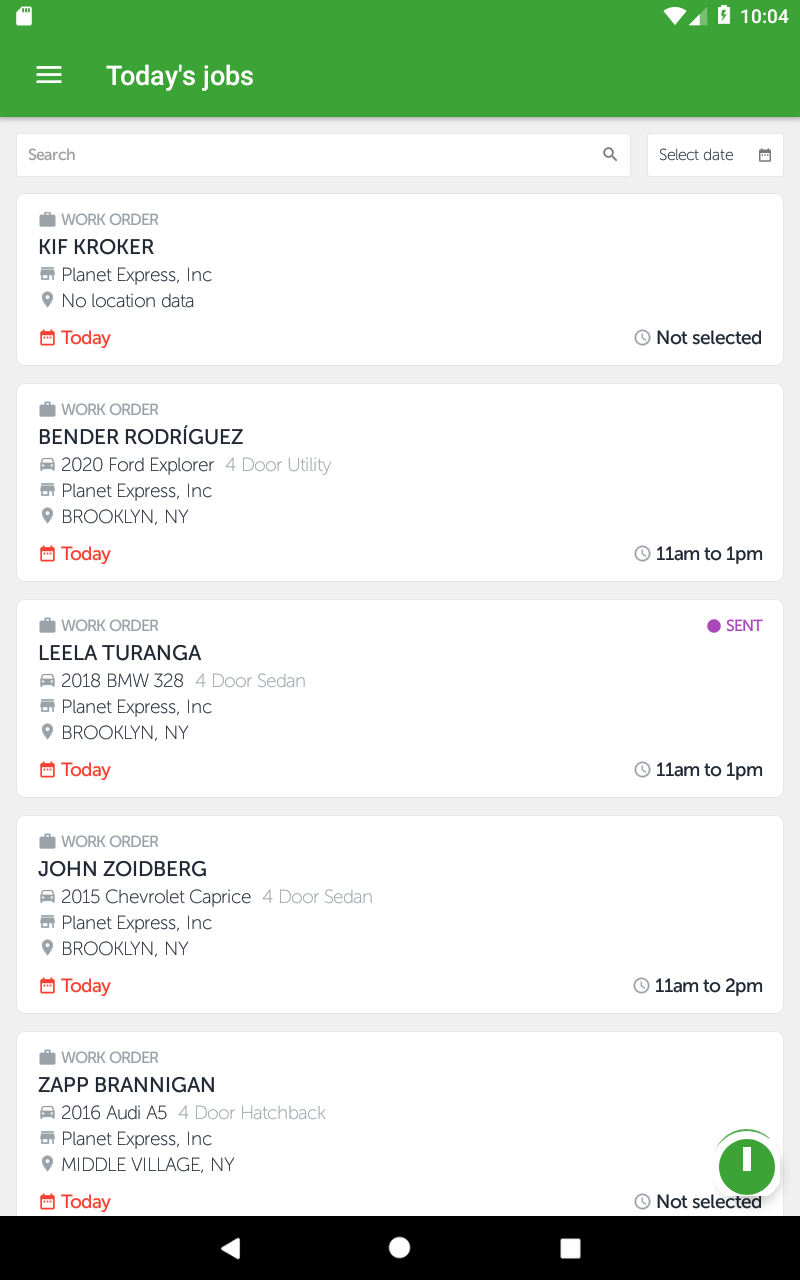This screenshot has height=1280, width=800.
Task: Tap "Not selected" time on Kif Kroker's job
Action: click(x=708, y=338)
